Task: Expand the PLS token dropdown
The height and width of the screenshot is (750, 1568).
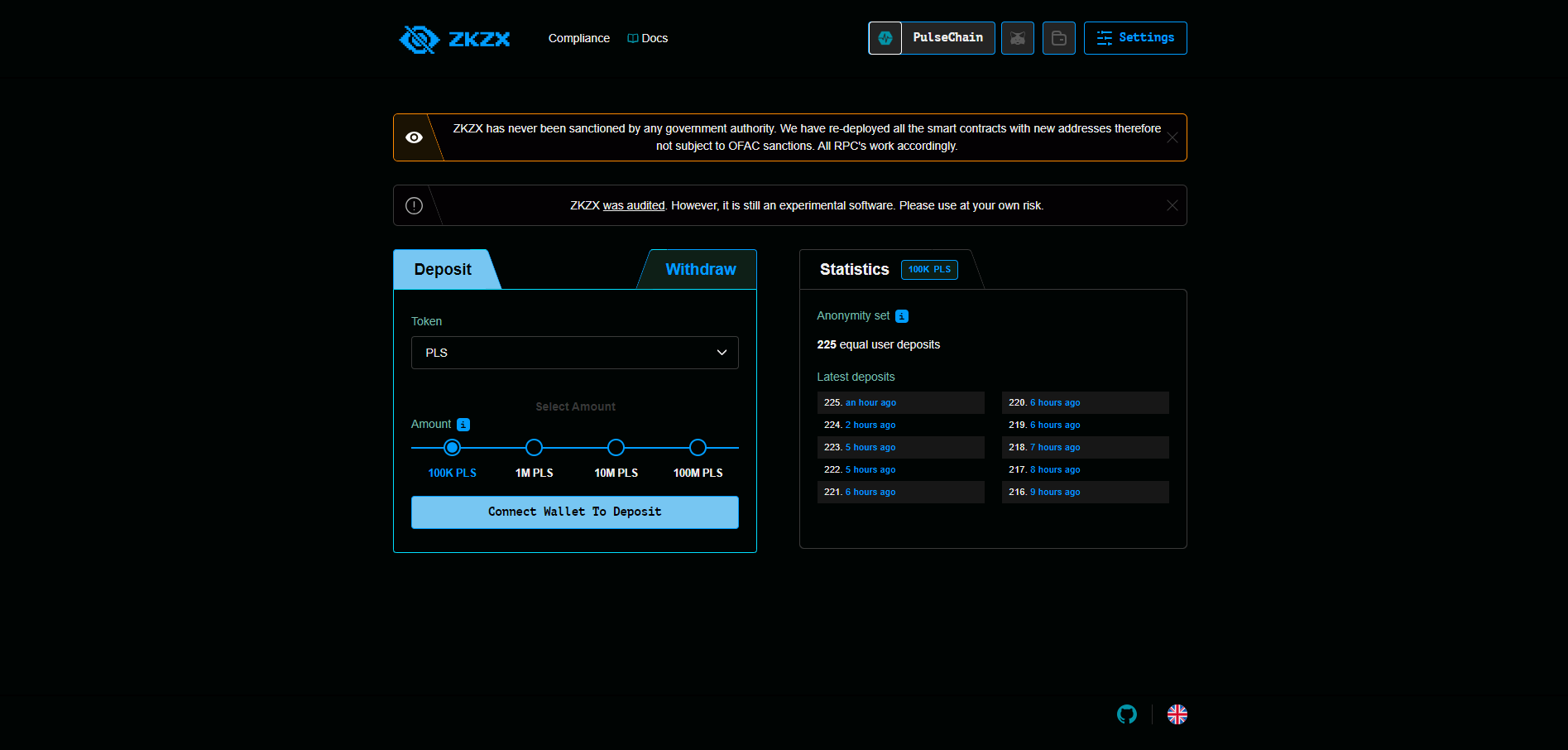Action: tap(575, 353)
